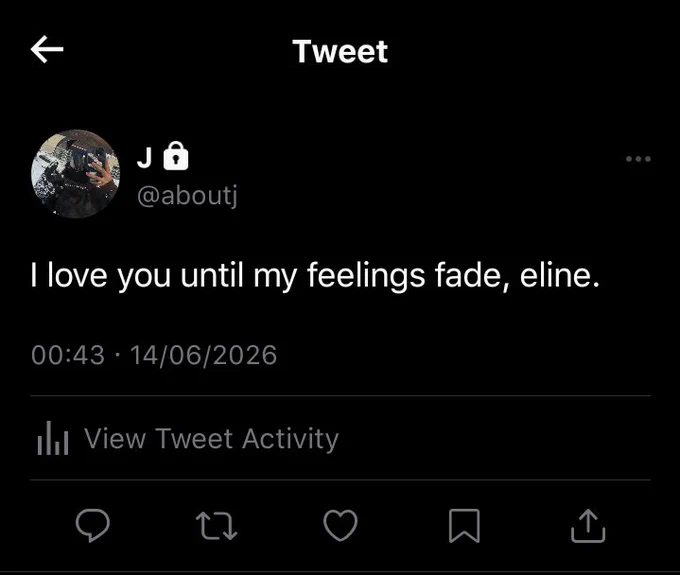
Task: Open J's profile picture
Action: coord(75,174)
